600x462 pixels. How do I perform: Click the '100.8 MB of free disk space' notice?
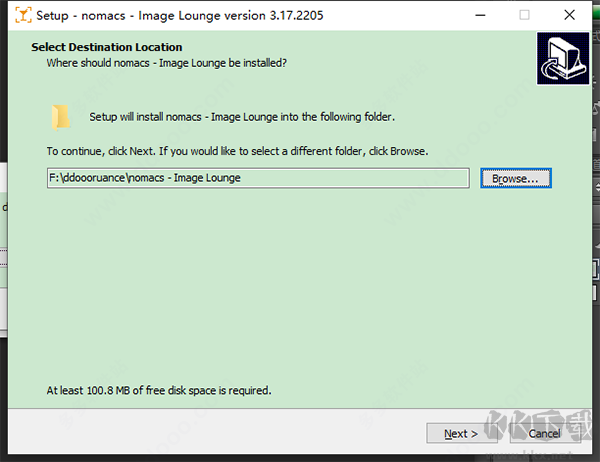(x=159, y=390)
